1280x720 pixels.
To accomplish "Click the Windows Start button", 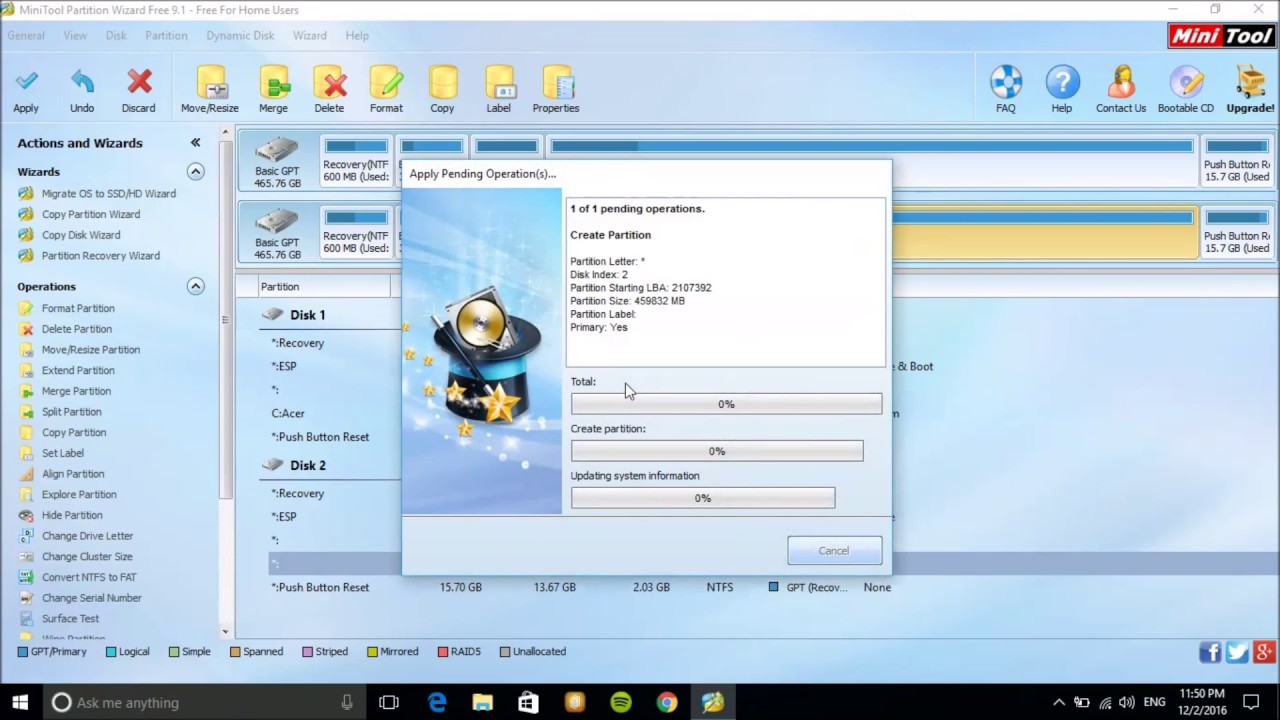I will [x=20, y=702].
